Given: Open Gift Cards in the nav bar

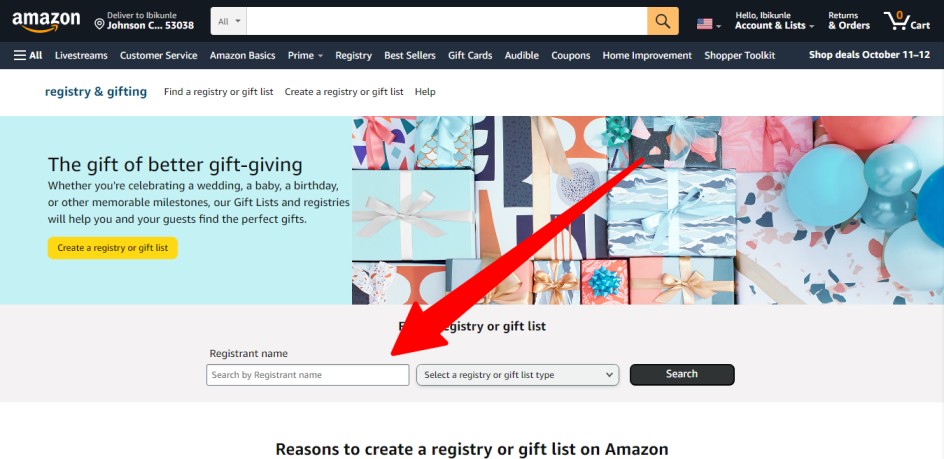Looking at the screenshot, I should click(x=470, y=55).
